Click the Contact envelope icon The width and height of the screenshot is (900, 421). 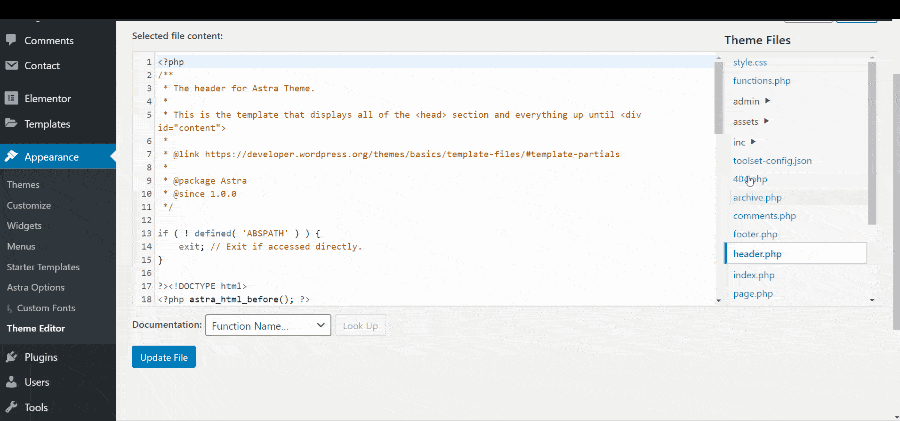pyautogui.click(x=11, y=65)
